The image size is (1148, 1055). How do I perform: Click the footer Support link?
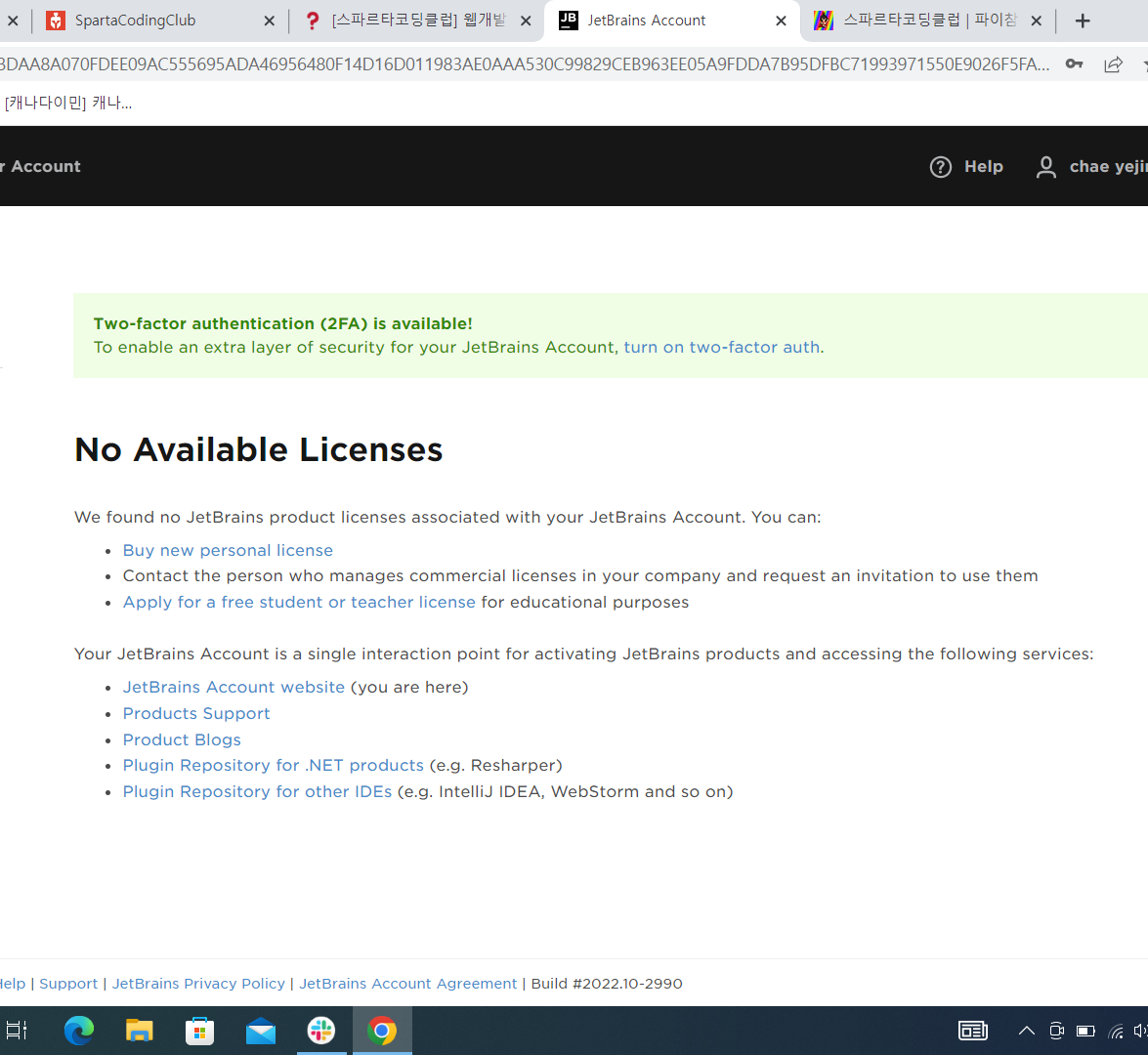click(68, 984)
